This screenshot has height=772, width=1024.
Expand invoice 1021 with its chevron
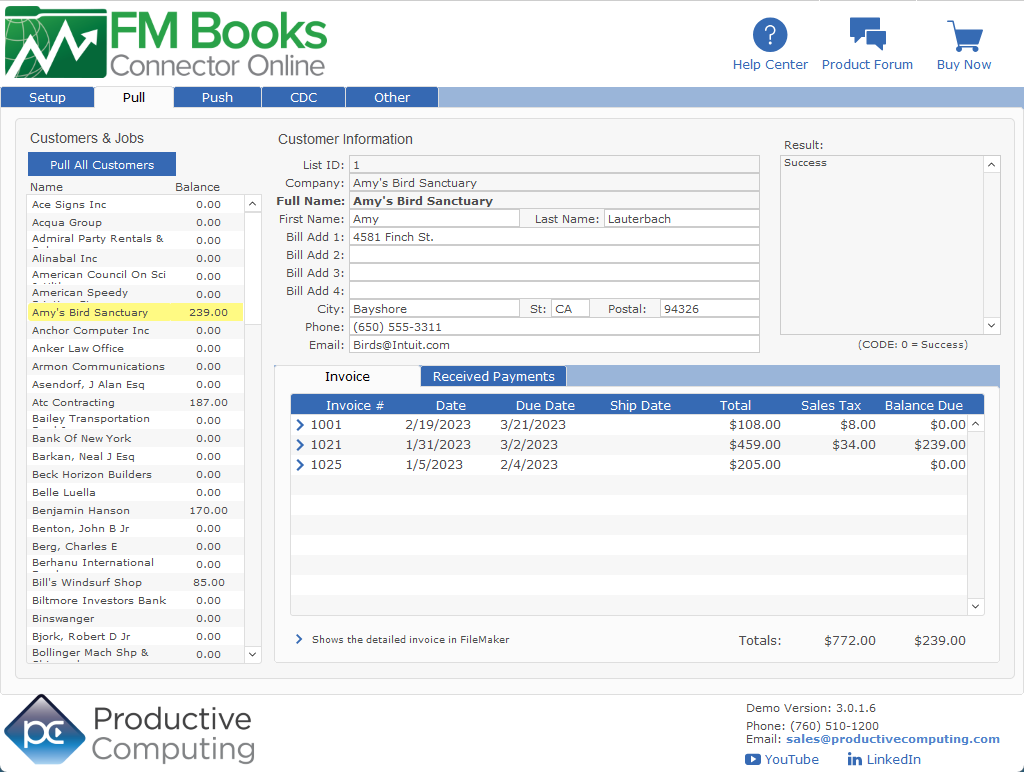[x=300, y=445]
